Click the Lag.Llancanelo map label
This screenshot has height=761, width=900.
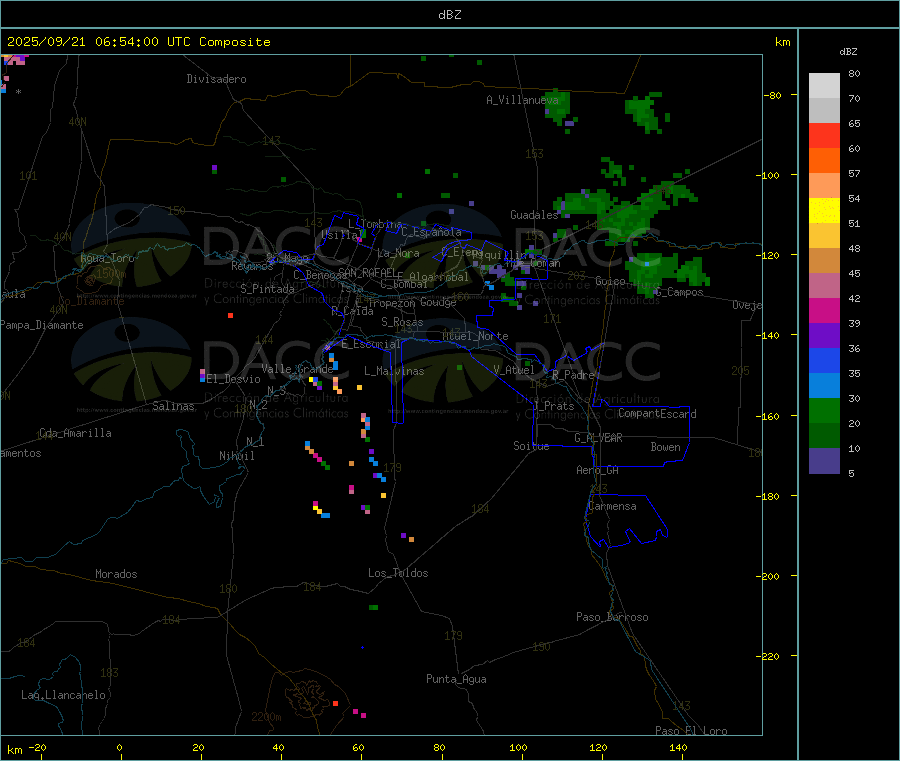tap(63, 695)
